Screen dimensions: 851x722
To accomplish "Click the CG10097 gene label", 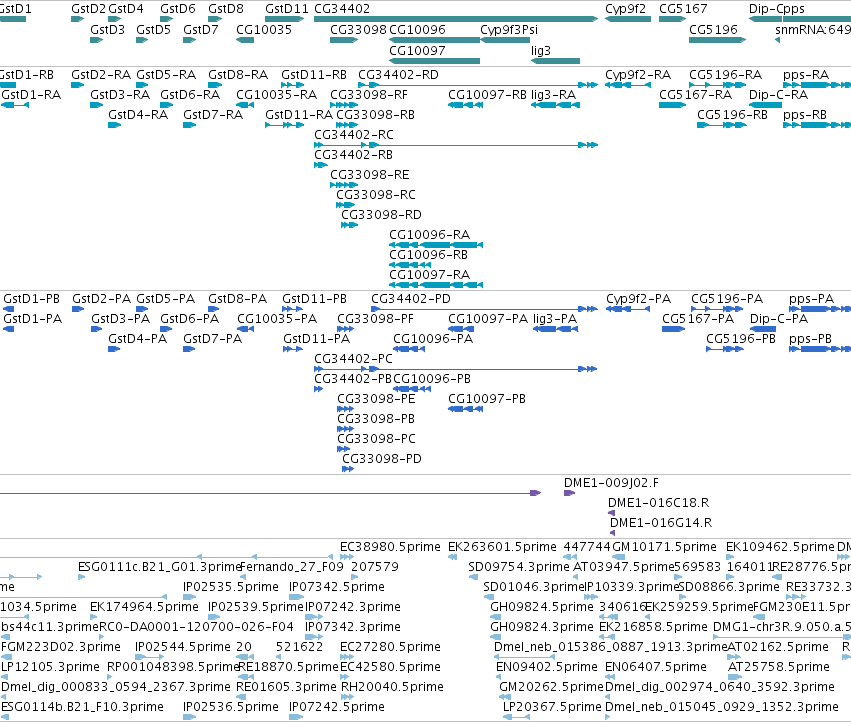I will point(417,50).
